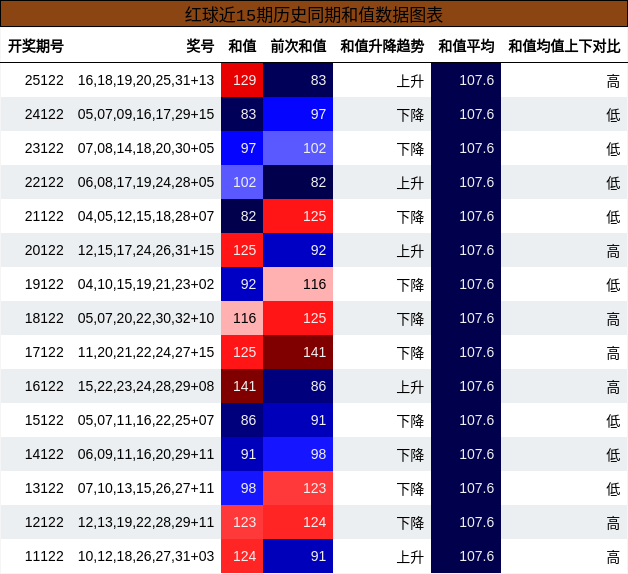Select issue number 13122
The height and width of the screenshot is (574, 628).
44,489
